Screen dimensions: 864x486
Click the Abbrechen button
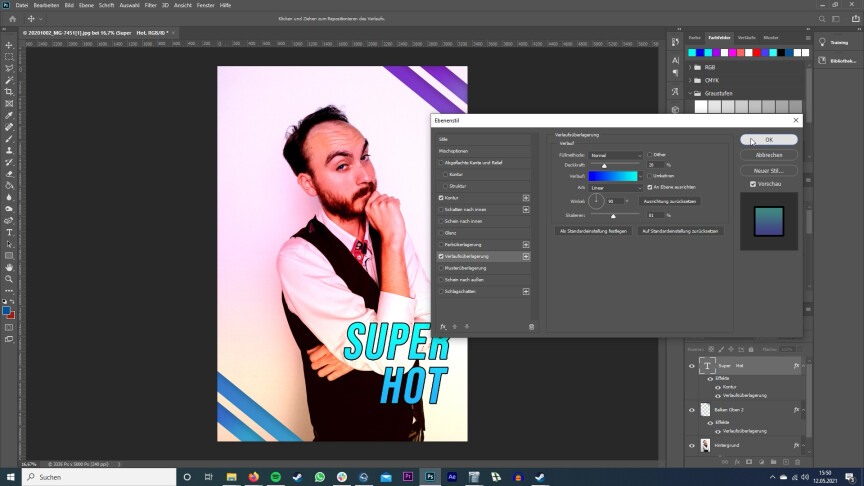768,155
